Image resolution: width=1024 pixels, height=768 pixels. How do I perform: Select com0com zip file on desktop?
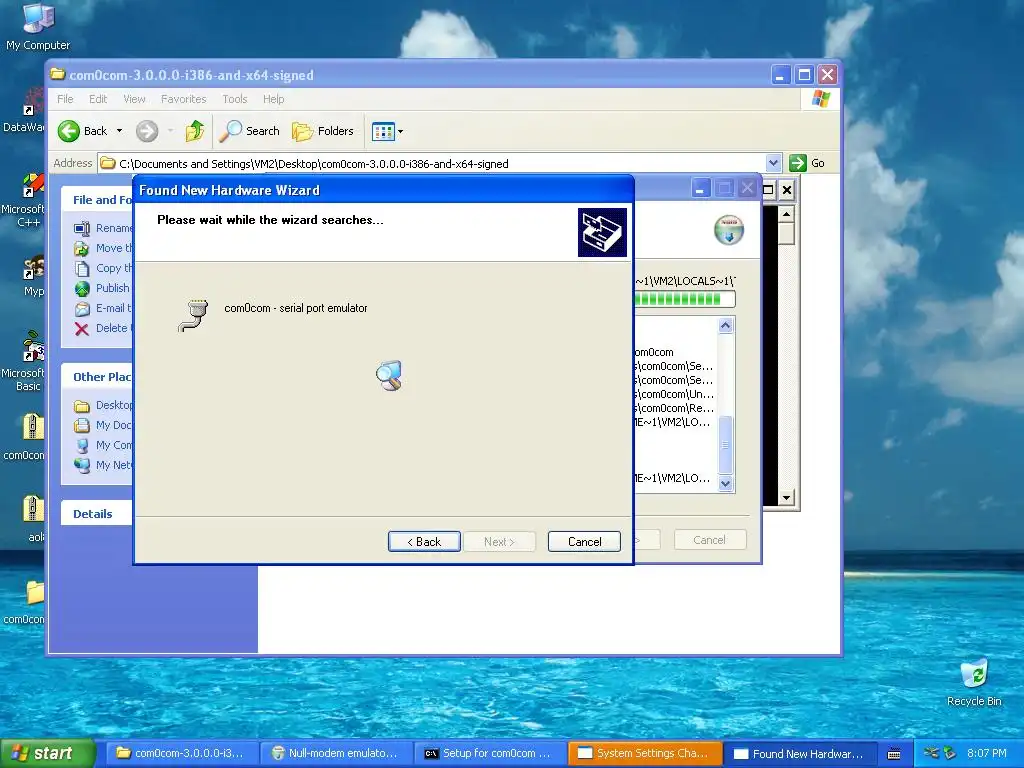coord(27,438)
